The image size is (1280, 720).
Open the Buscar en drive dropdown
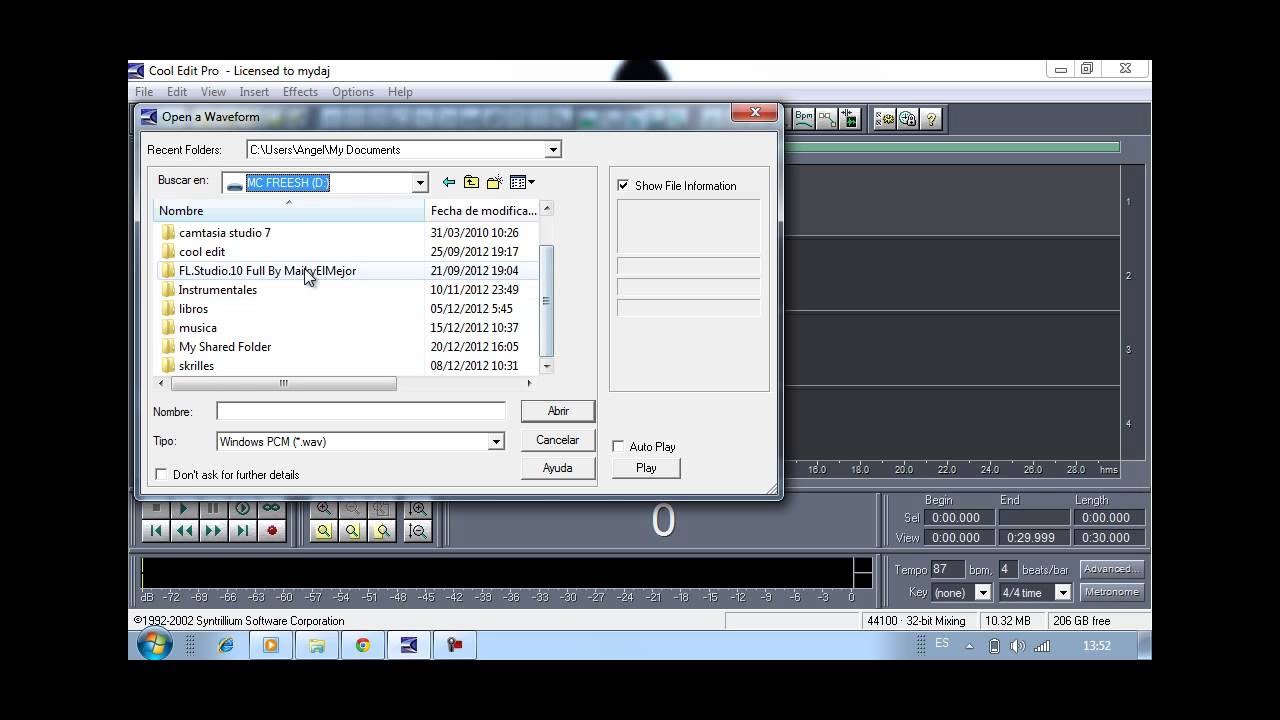[420, 182]
